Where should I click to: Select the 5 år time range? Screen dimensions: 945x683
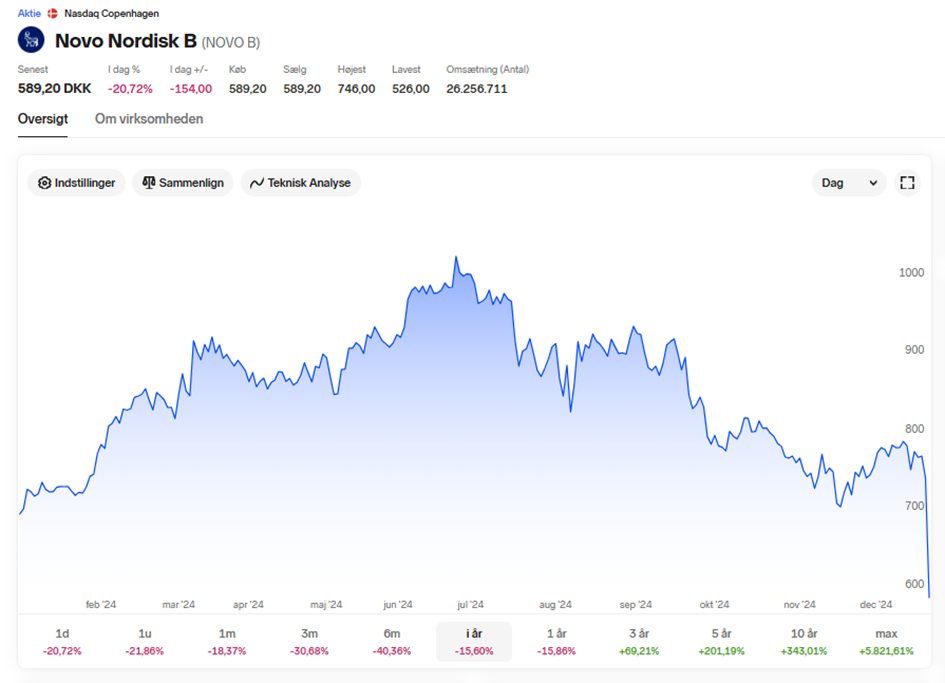pyautogui.click(x=721, y=641)
